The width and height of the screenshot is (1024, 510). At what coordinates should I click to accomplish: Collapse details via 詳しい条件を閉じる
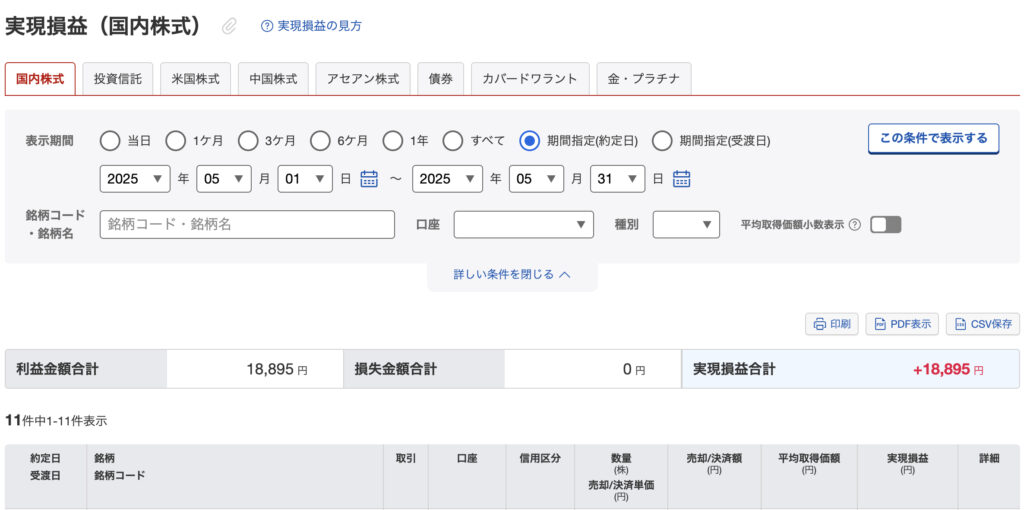512,275
